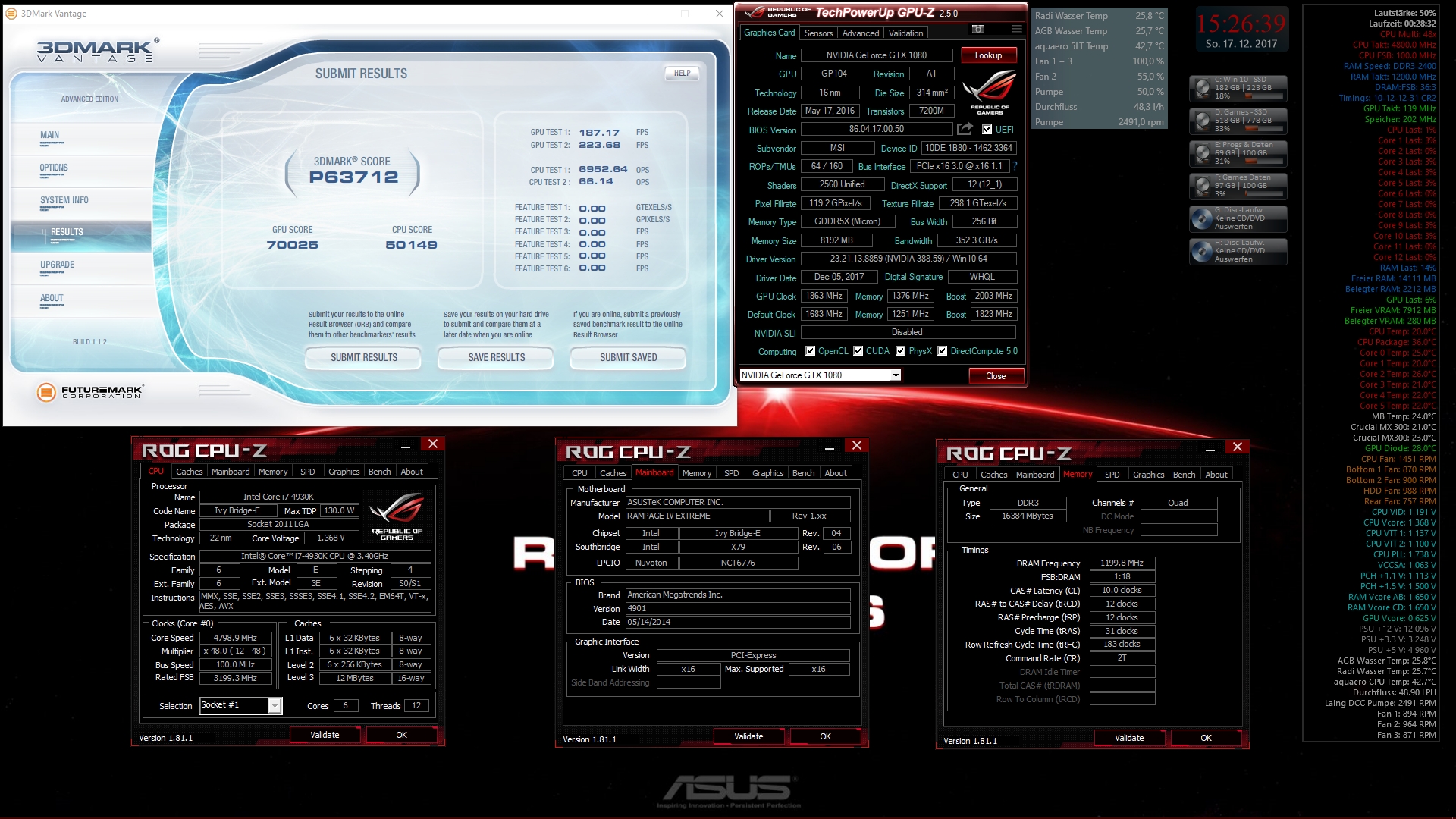
Task: Click OK in CPU-Z Mainboard window
Action: click(825, 736)
